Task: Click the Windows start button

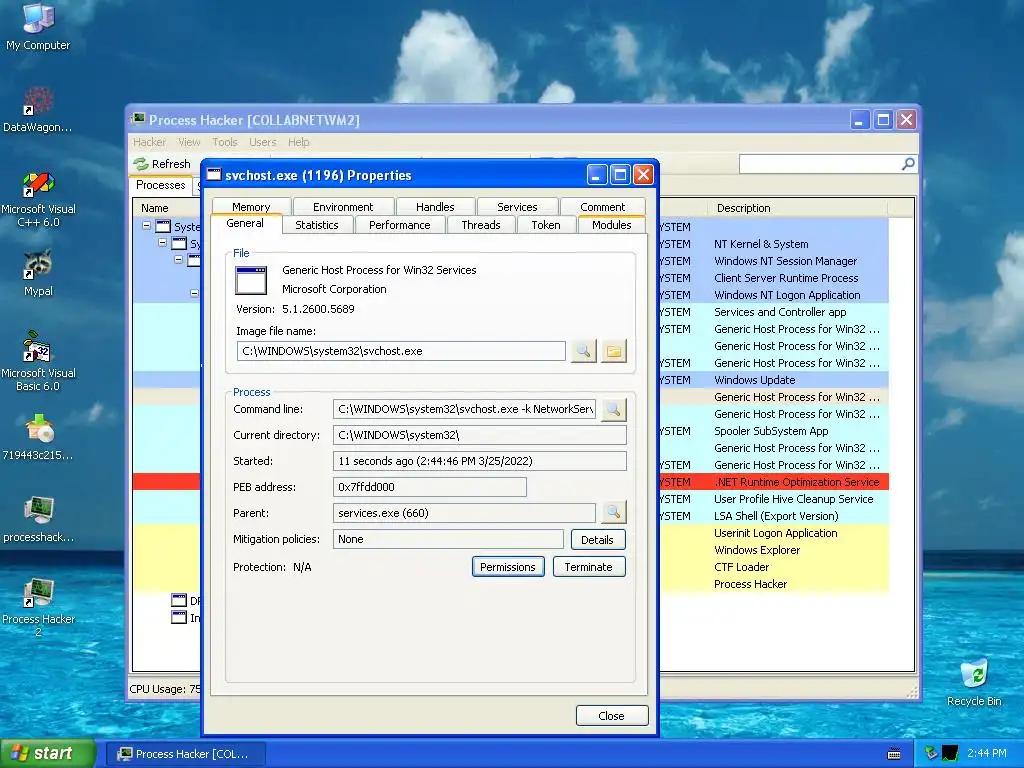Action: (48, 754)
